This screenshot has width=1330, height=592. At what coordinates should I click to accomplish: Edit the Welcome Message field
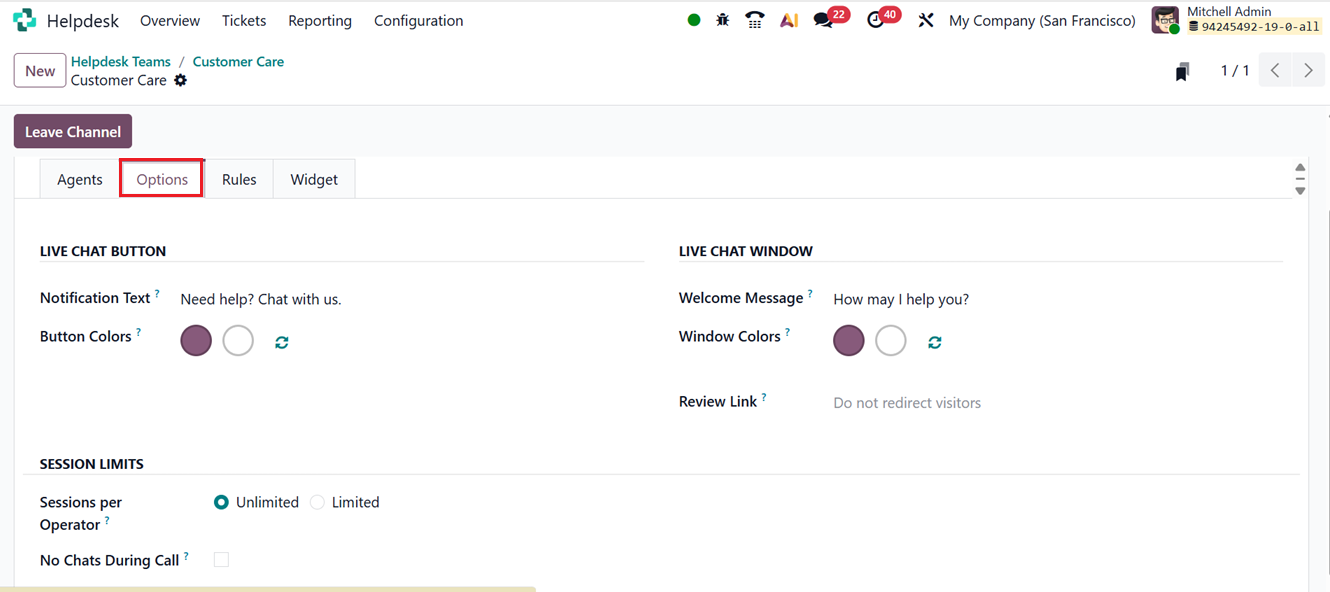[x=1057, y=299]
